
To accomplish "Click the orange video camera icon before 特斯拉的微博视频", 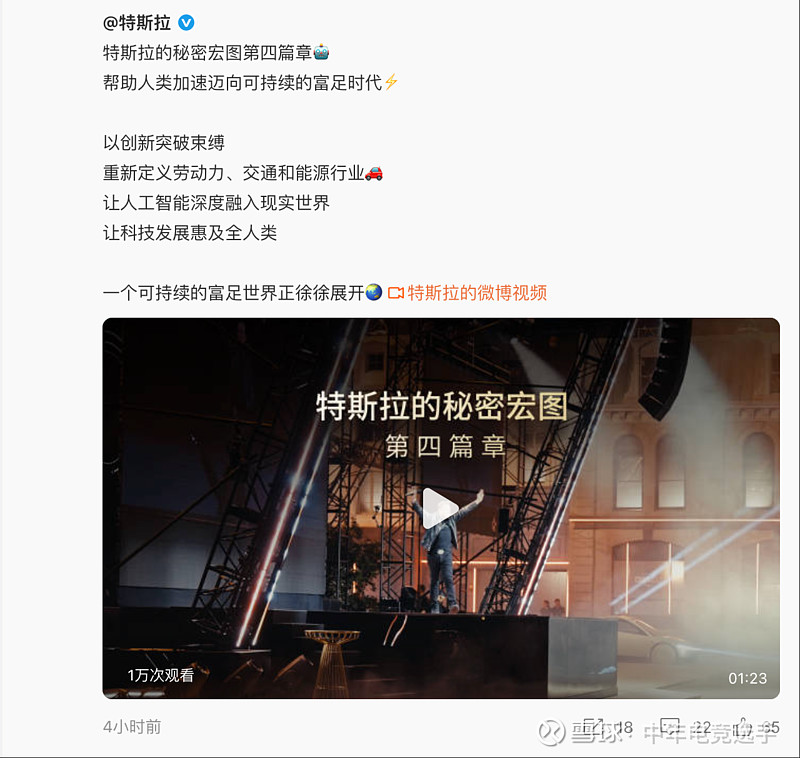I will [396, 293].
